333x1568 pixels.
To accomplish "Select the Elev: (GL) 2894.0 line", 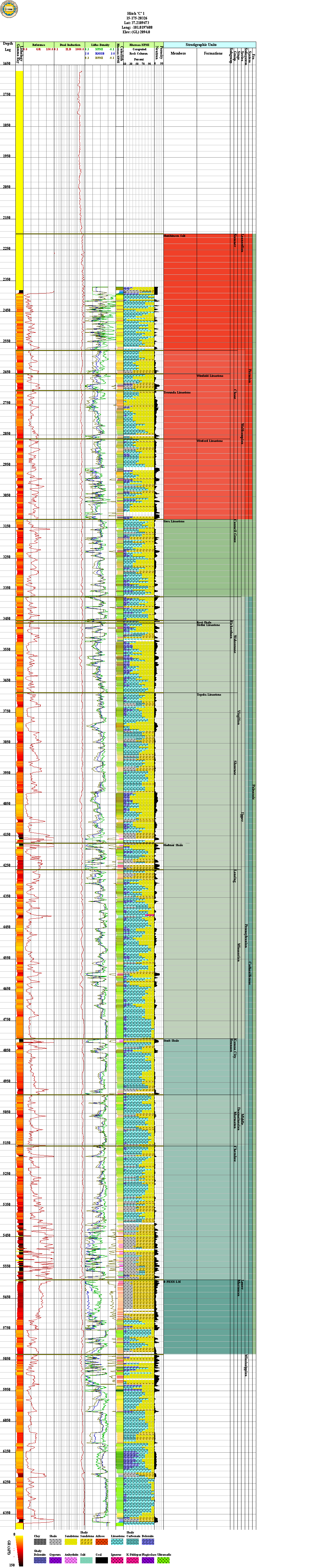I will [x=136, y=32].
